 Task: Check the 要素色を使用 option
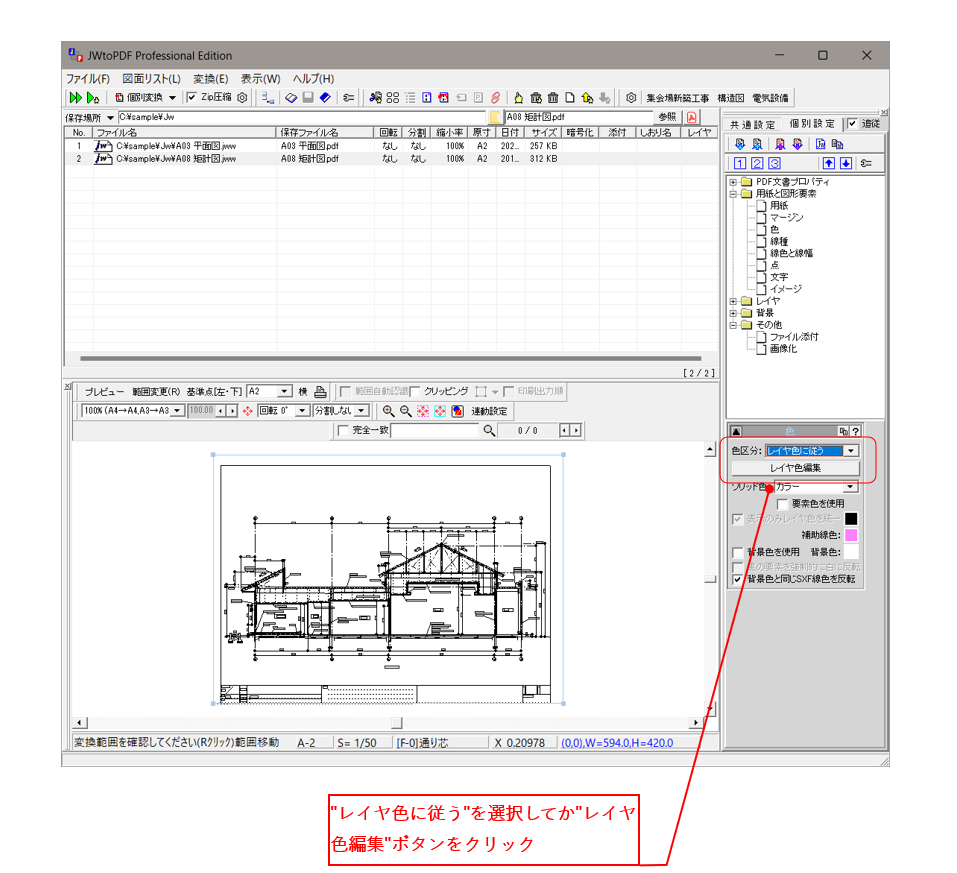pyautogui.click(x=782, y=504)
